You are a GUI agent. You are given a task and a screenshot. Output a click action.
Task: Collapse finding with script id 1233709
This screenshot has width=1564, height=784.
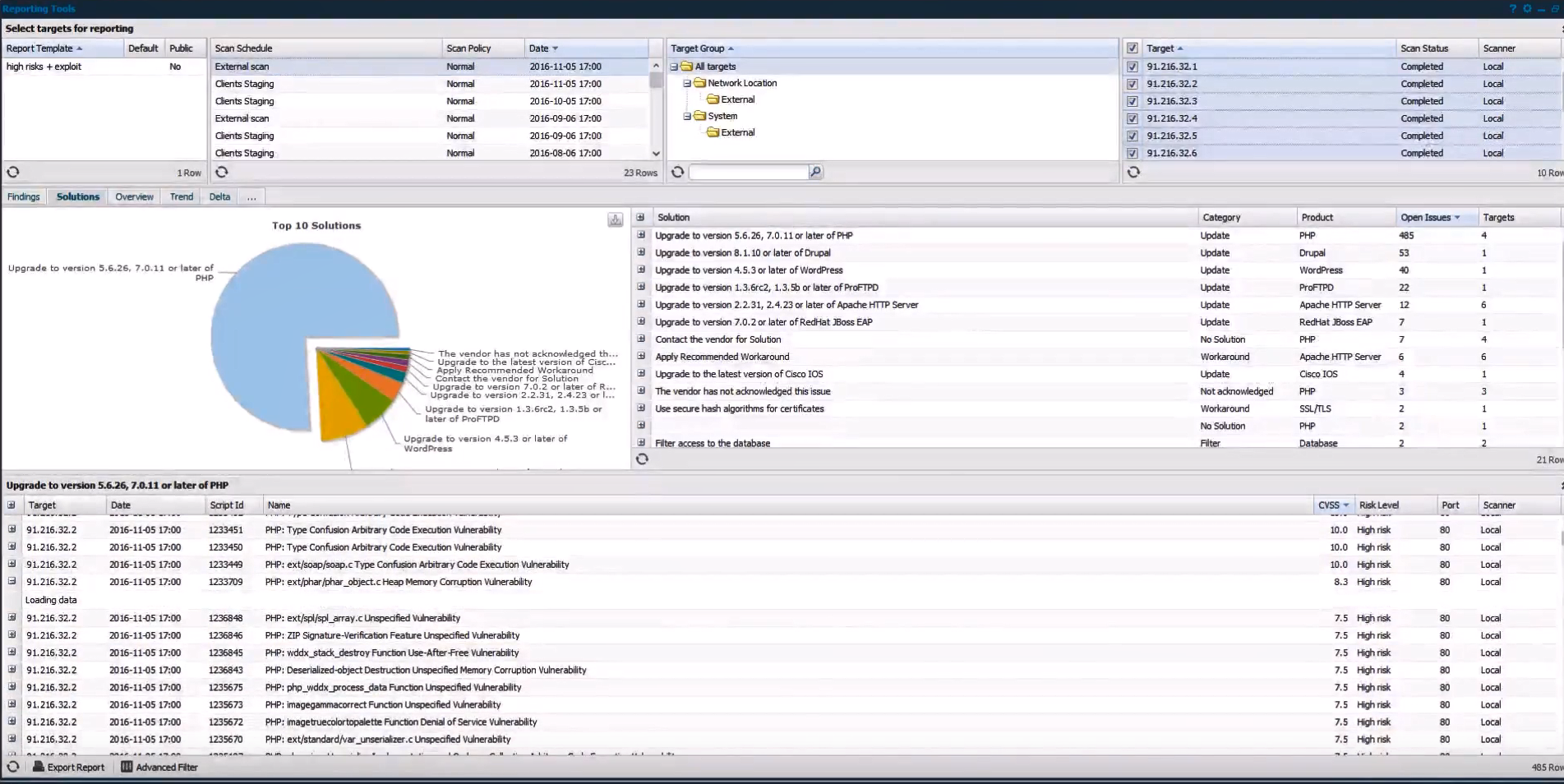click(x=12, y=581)
